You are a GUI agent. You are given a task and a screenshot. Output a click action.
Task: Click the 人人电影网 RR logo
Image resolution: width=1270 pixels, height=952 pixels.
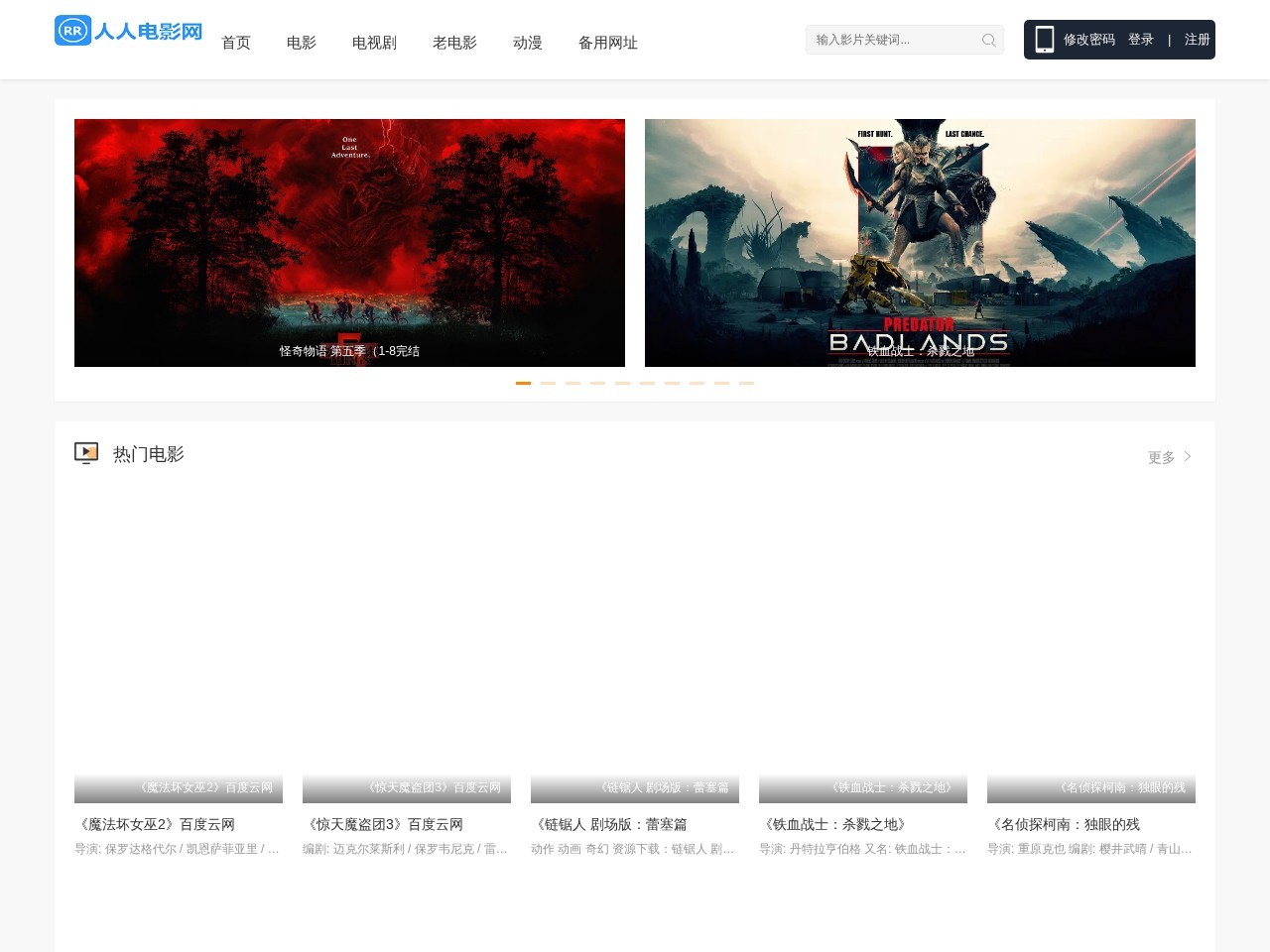pos(128,31)
